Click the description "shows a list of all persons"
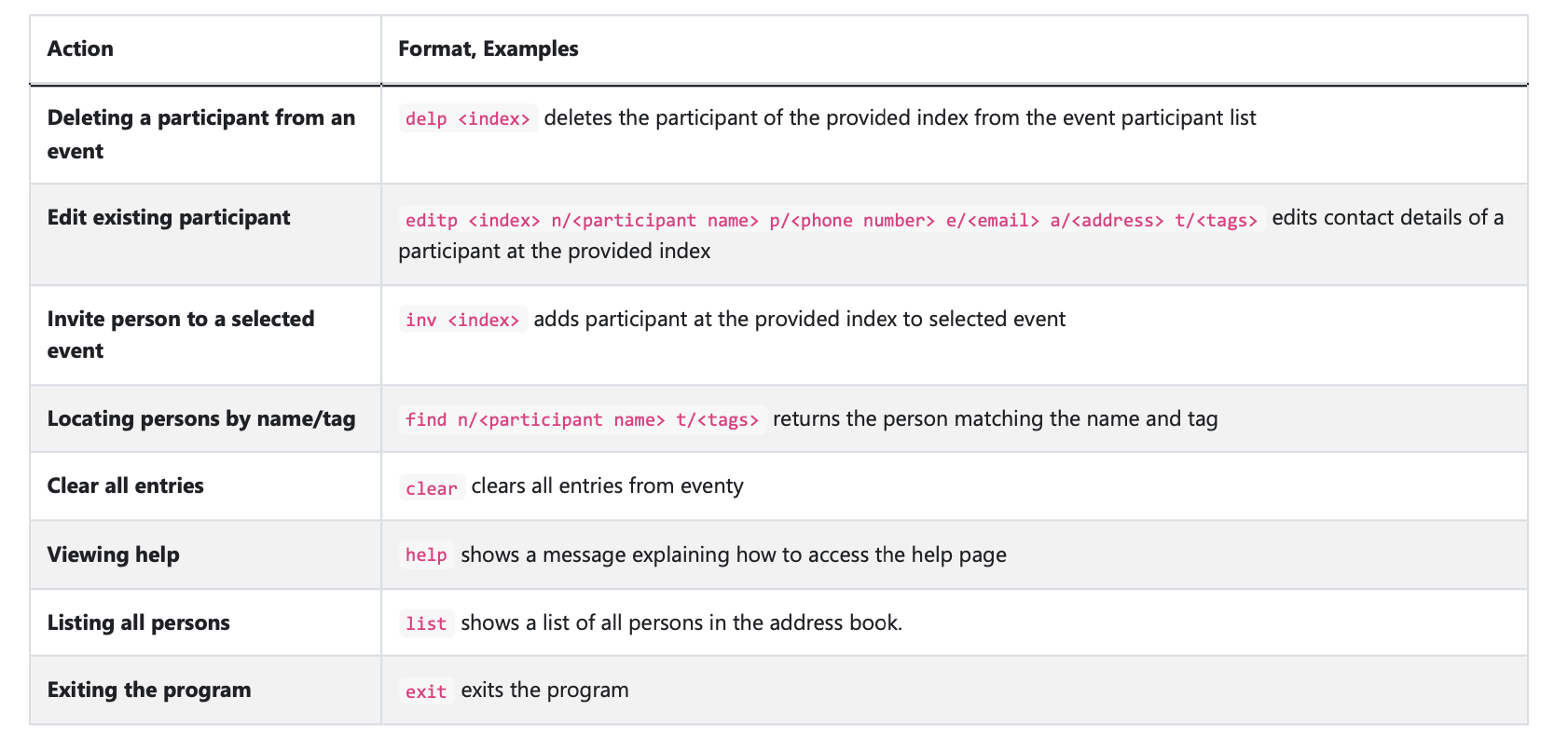The image size is (1568, 738). (x=681, y=622)
